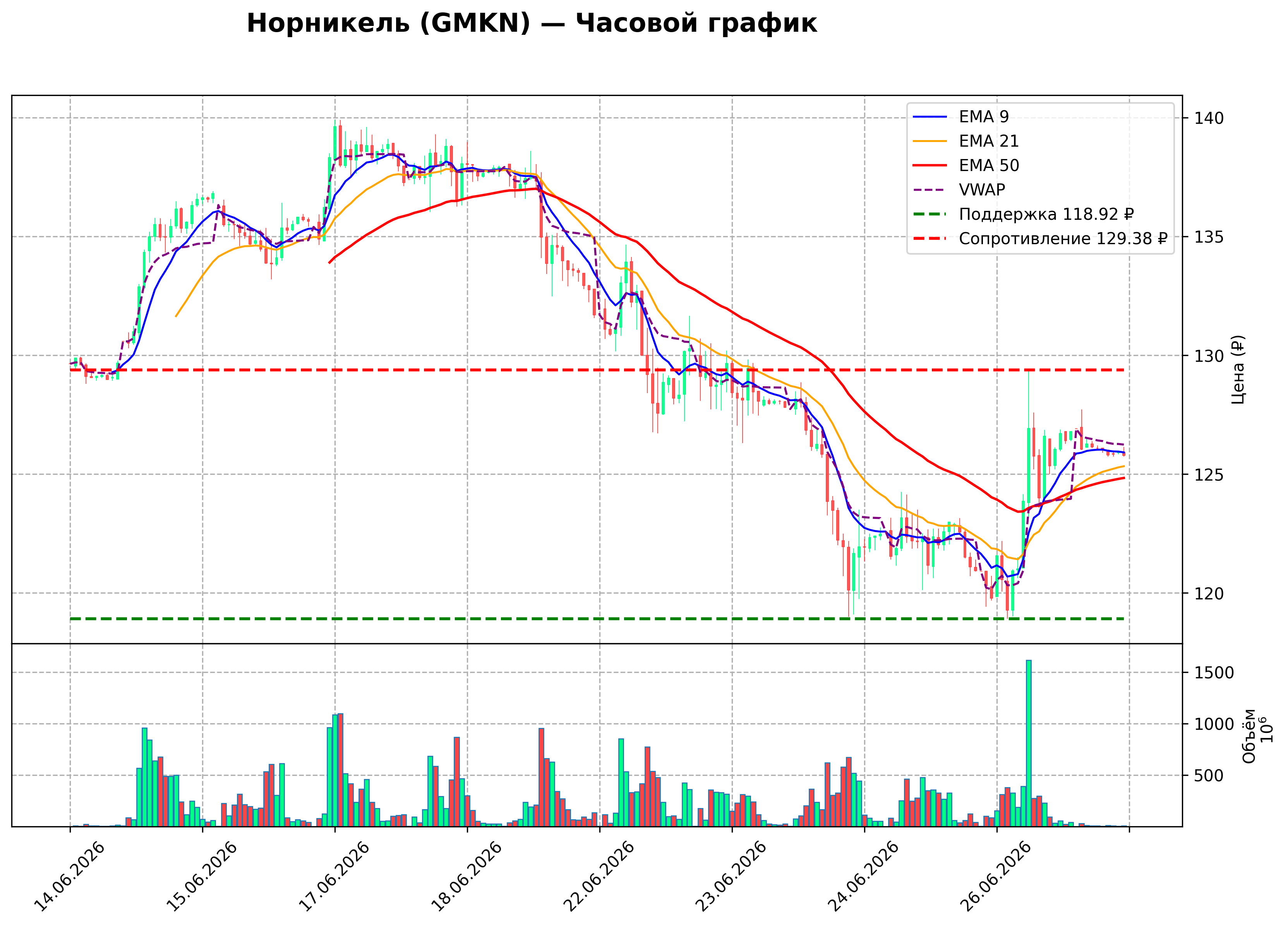Select the VWAP legend entry

tap(959, 190)
